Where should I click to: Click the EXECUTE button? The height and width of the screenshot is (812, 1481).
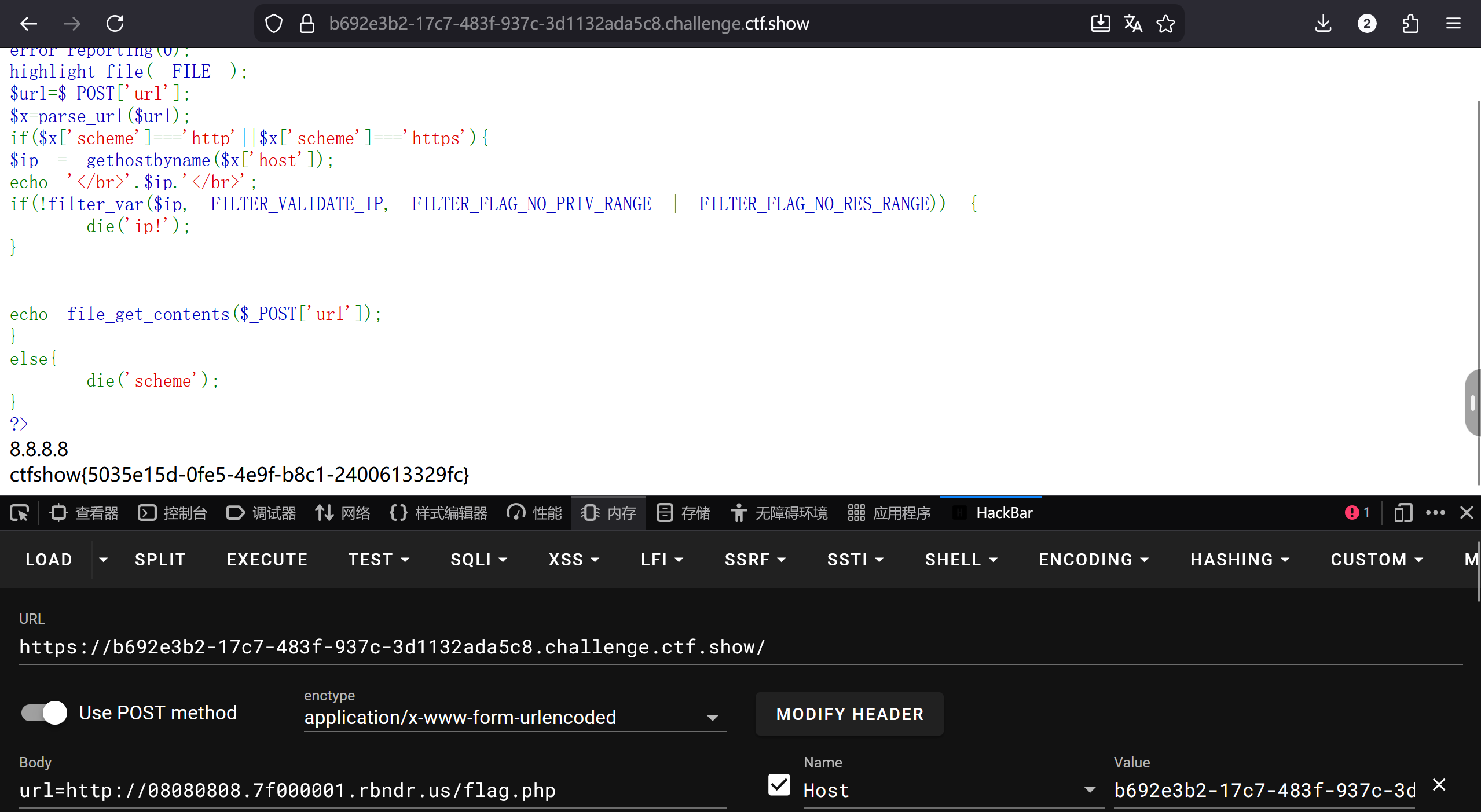tap(267, 560)
